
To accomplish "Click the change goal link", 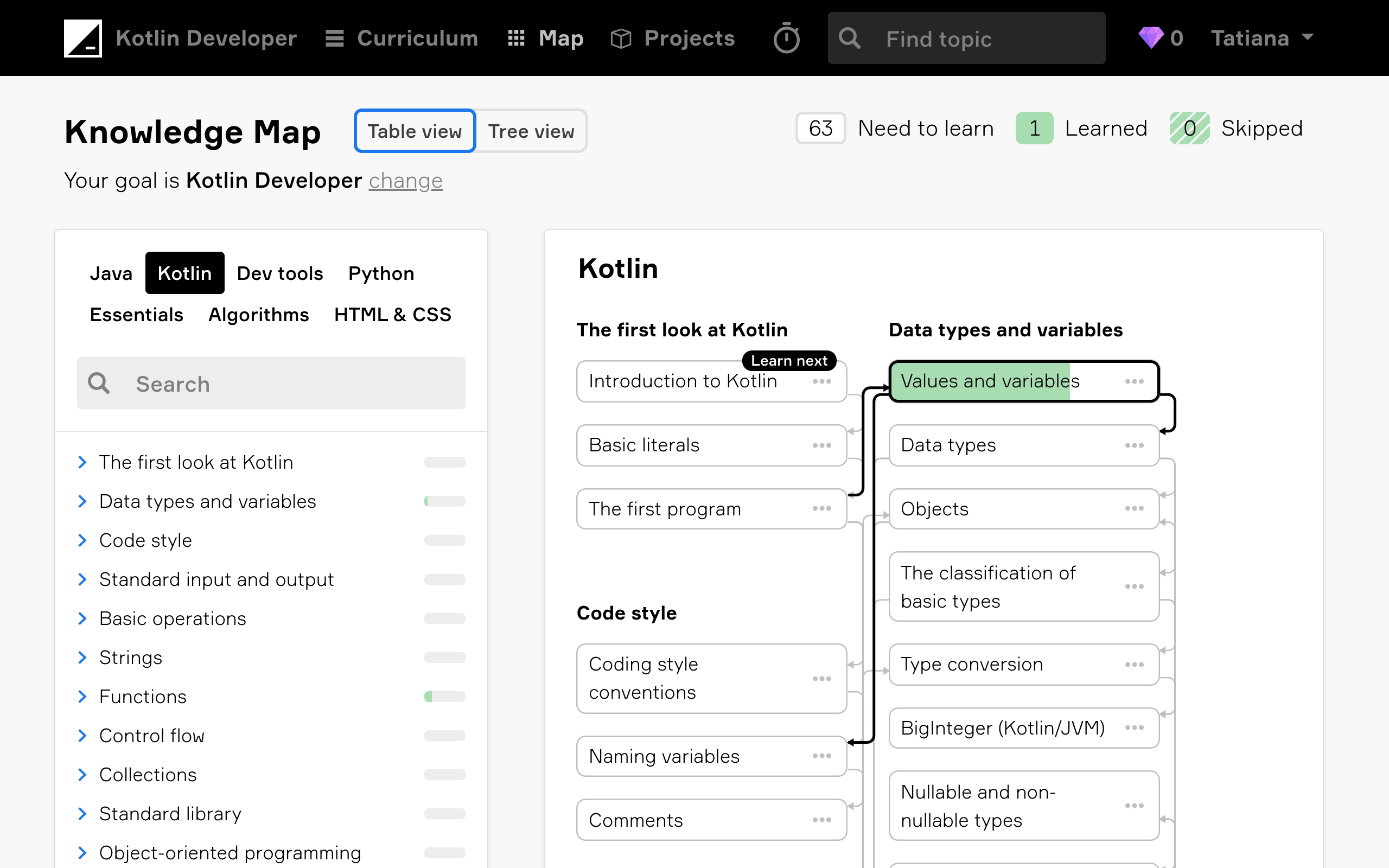I will pyautogui.click(x=405, y=180).
